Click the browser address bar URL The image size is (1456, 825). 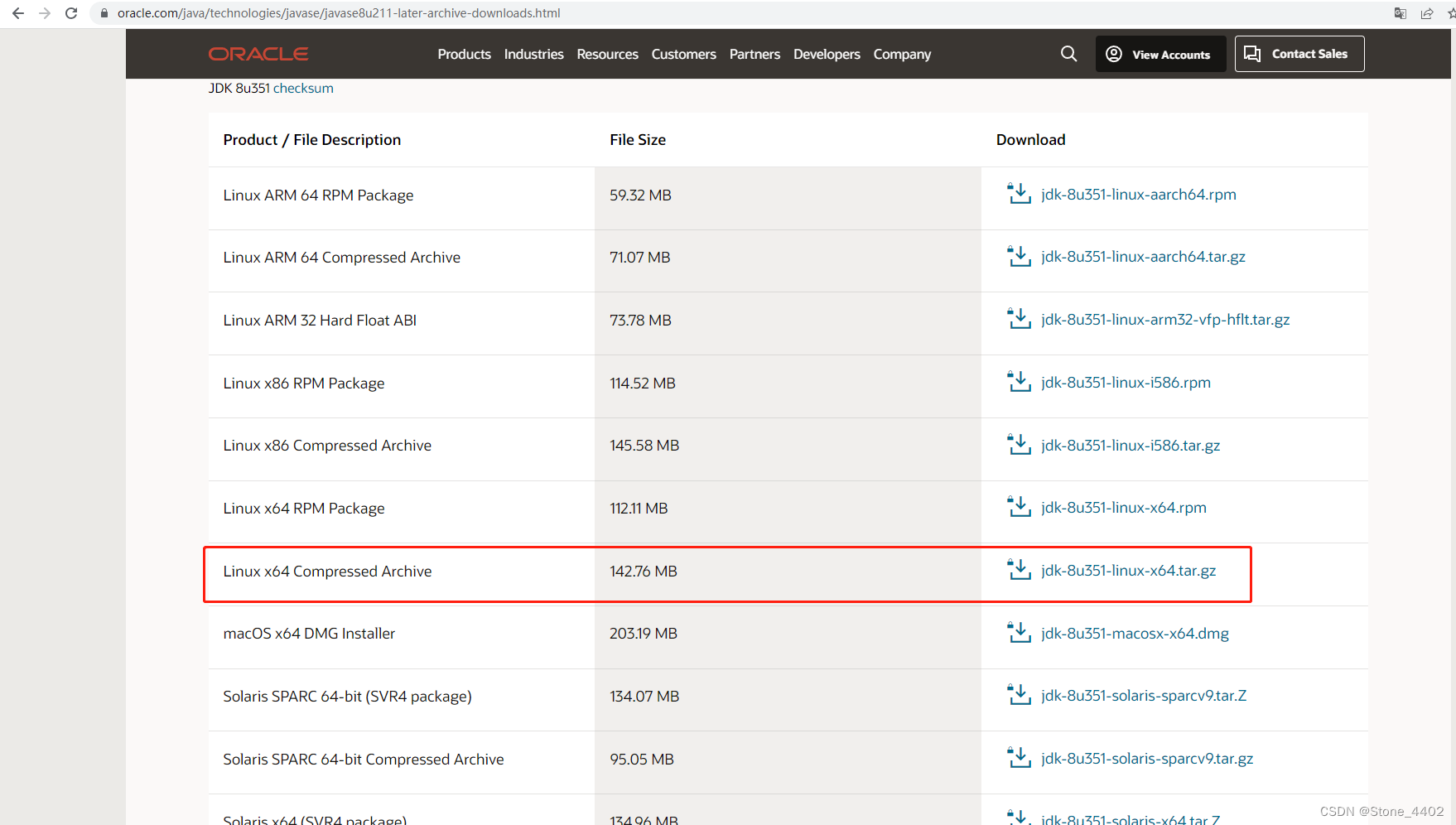[x=339, y=13]
